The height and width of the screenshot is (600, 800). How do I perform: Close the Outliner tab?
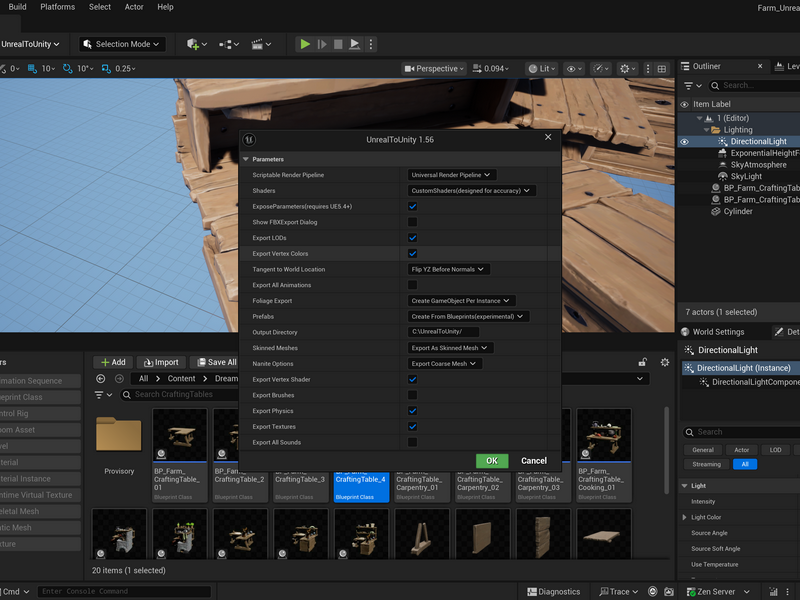coord(760,66)
